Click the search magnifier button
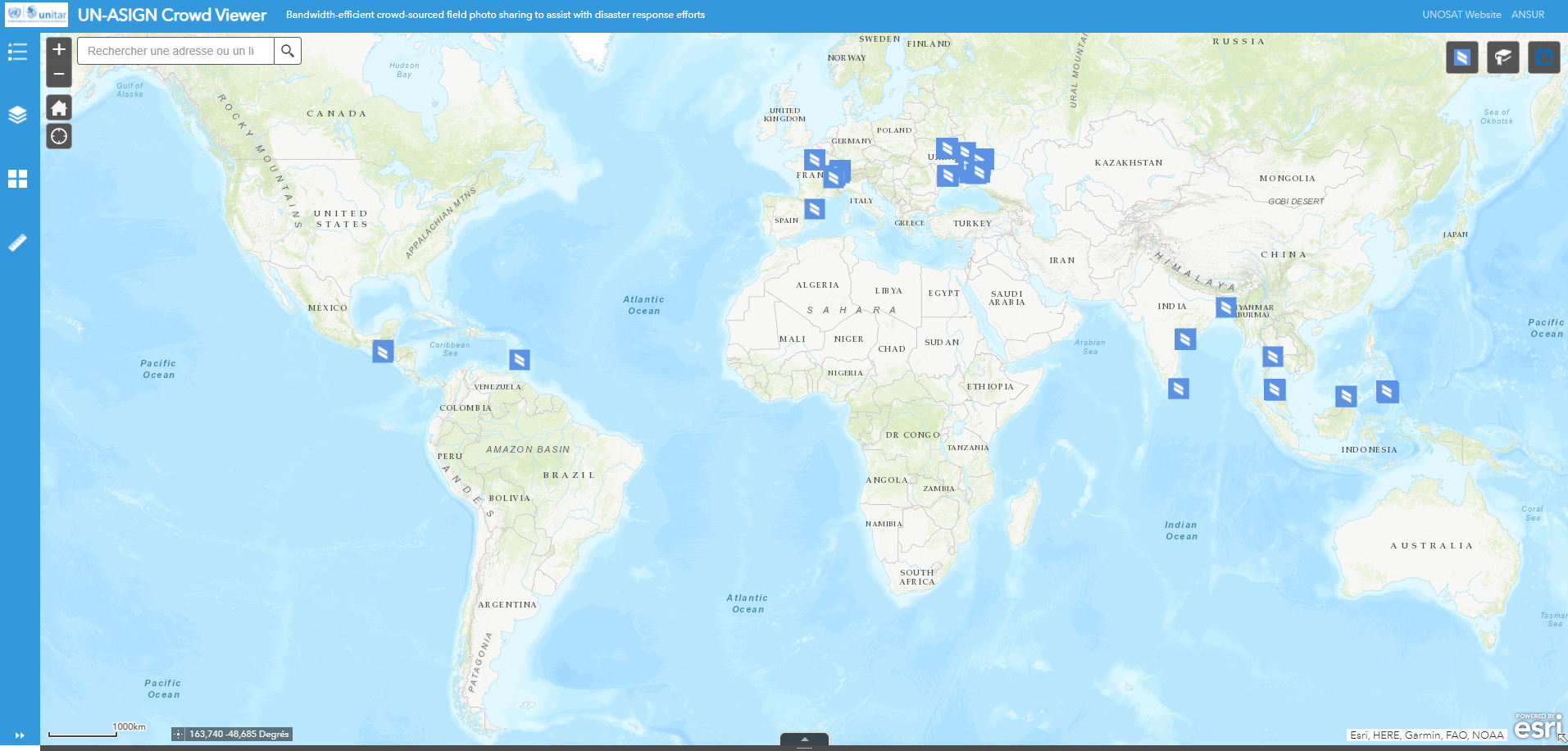1568x751 pixels. [288, 51]
